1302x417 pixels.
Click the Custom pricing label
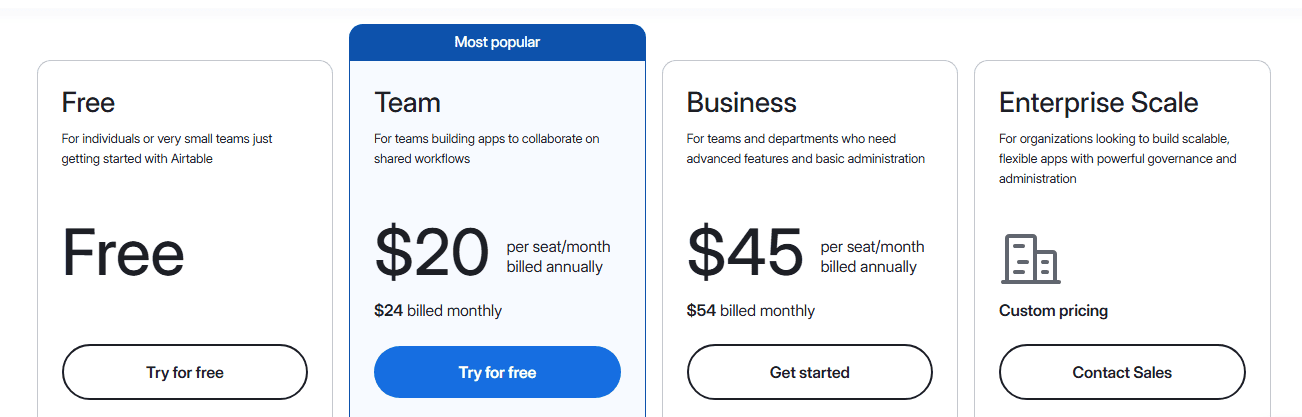pos(1053,311)
